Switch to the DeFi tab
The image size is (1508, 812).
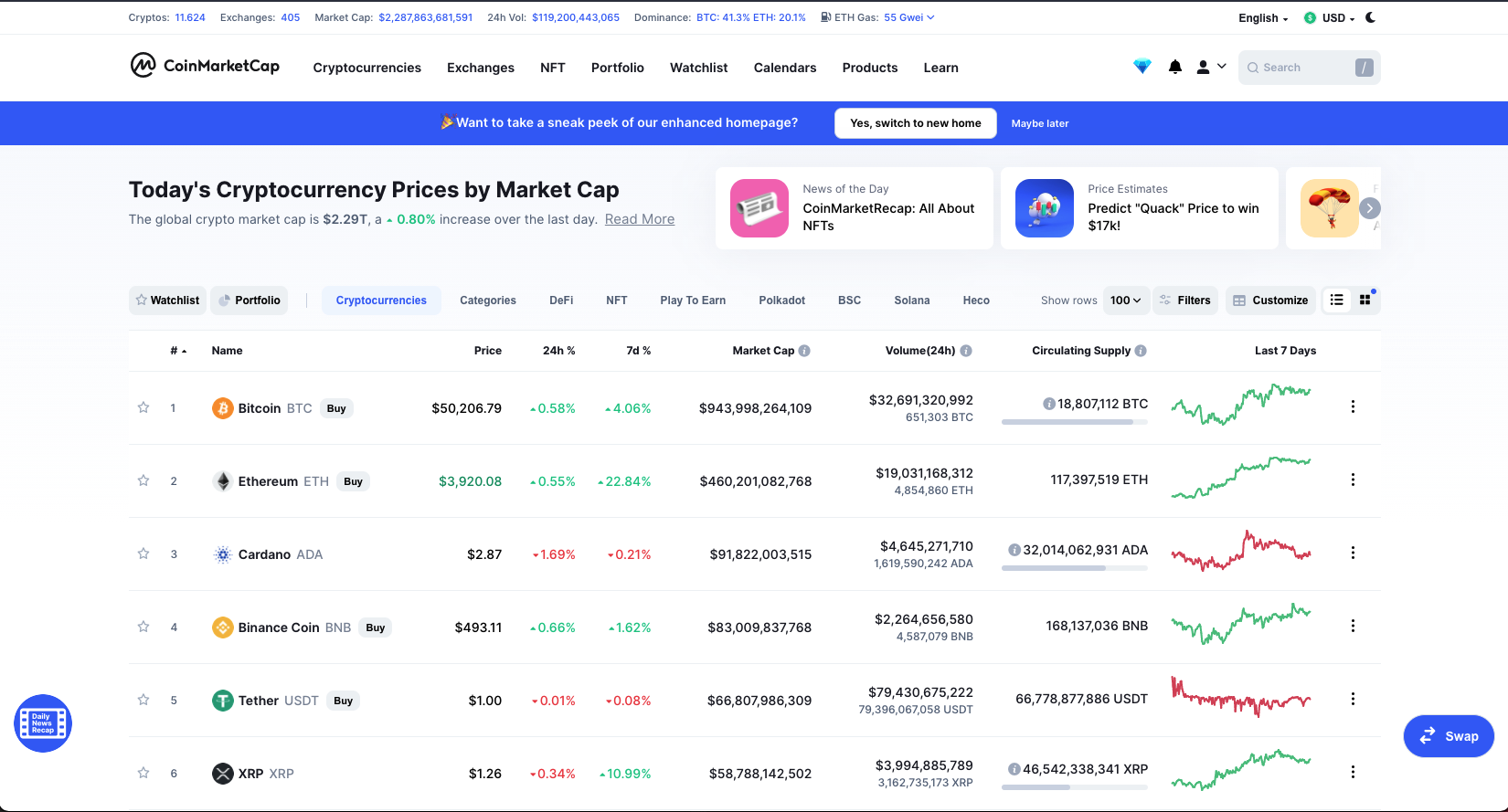click(561, 301)
